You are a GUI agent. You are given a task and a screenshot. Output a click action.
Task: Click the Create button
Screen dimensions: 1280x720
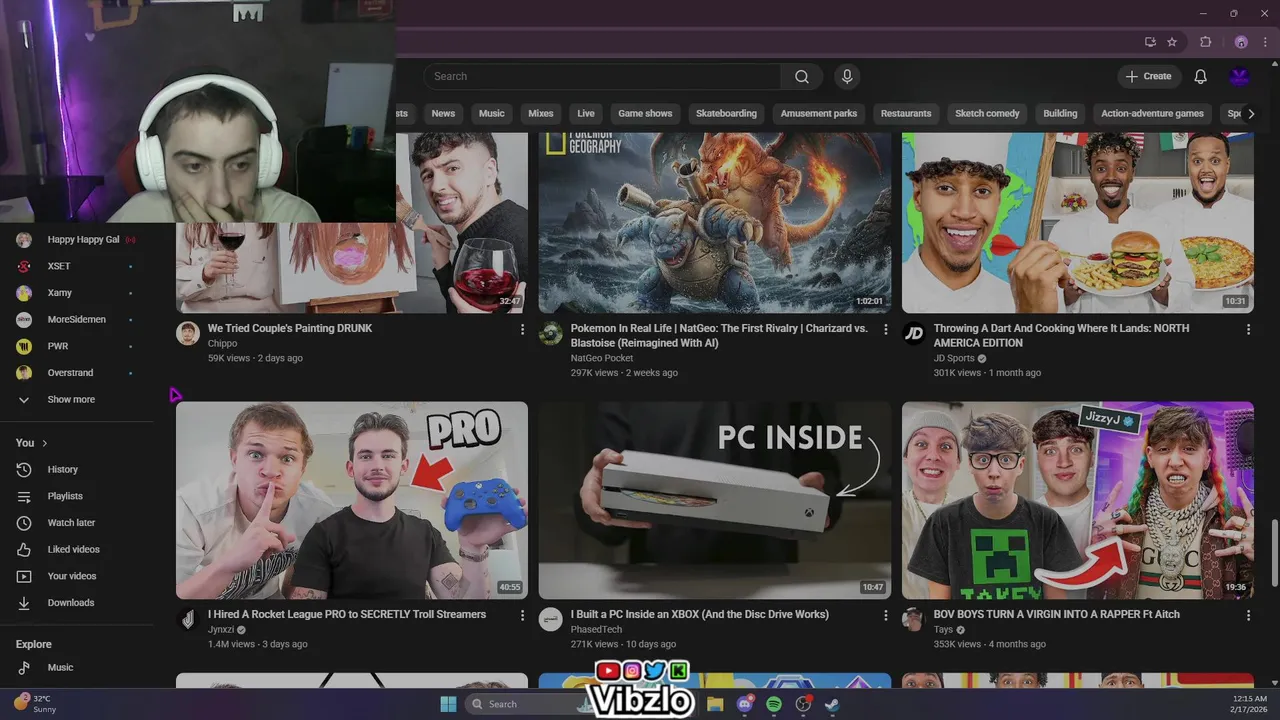pyautogui.click(x=1149, y=77)
